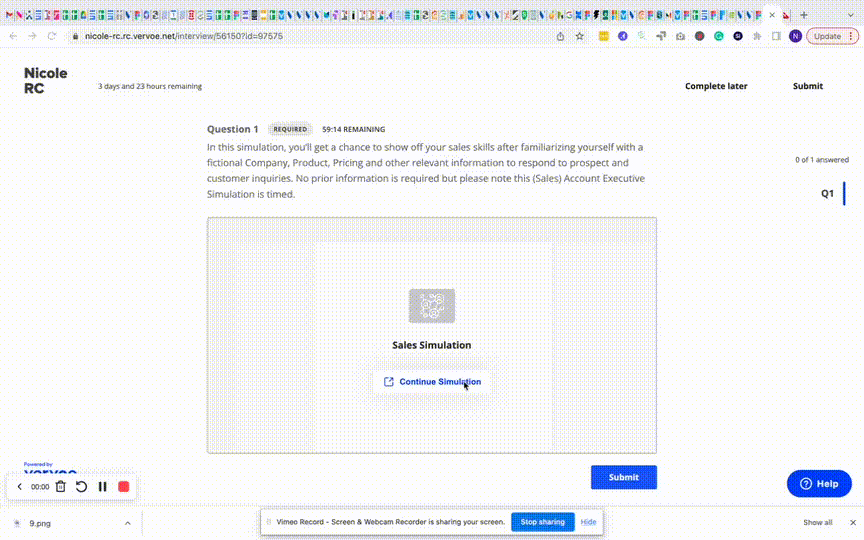This screenshot has width=864, height=540.
Task: Go back with the browser back arrow
Action: (13, 36)
